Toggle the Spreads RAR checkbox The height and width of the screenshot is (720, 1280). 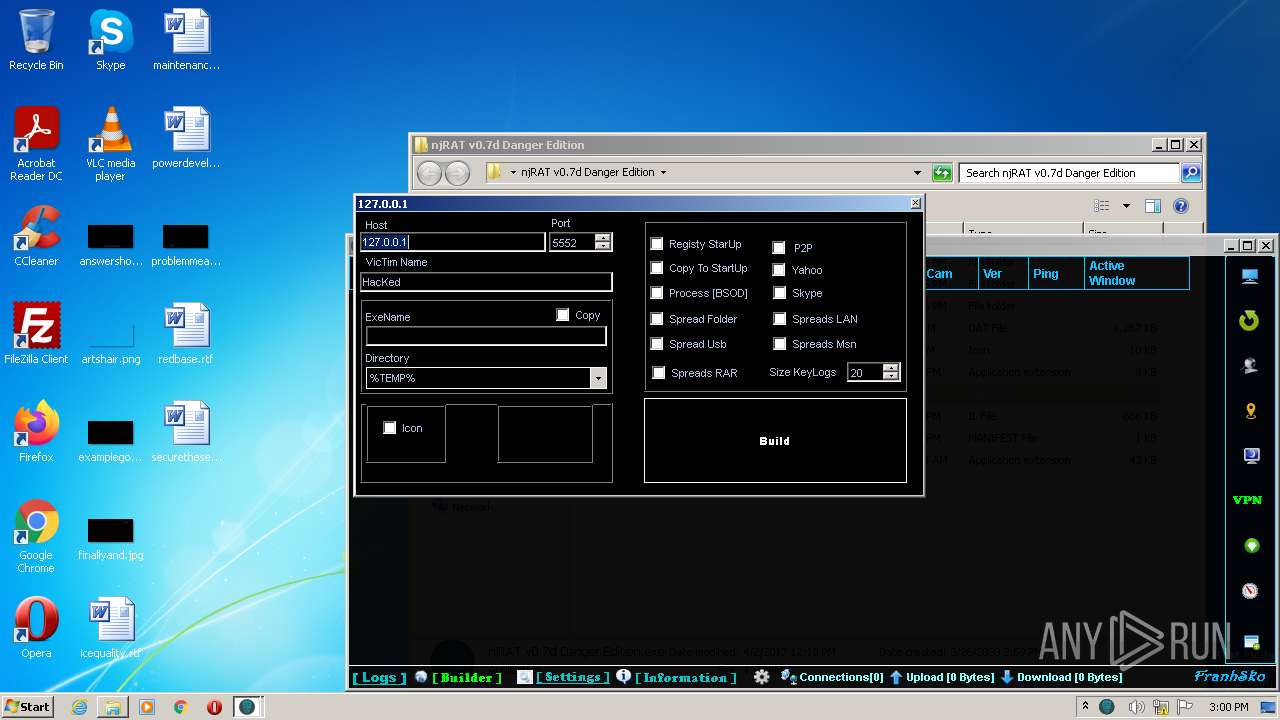[x=659, y=373]
